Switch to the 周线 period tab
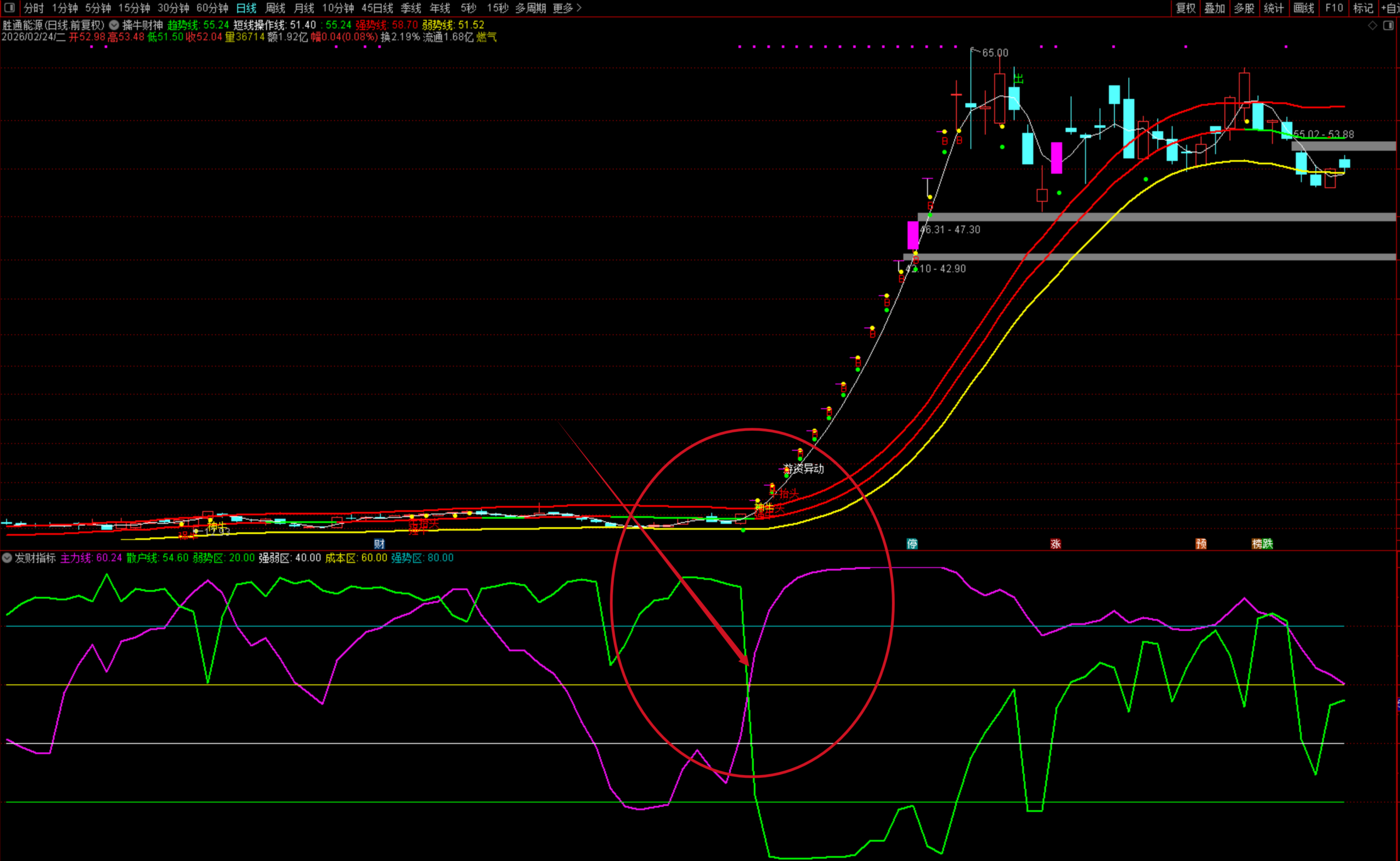The width and height of the screenshot is (1400, 861). pyautogui.click(x=275, y=8)
